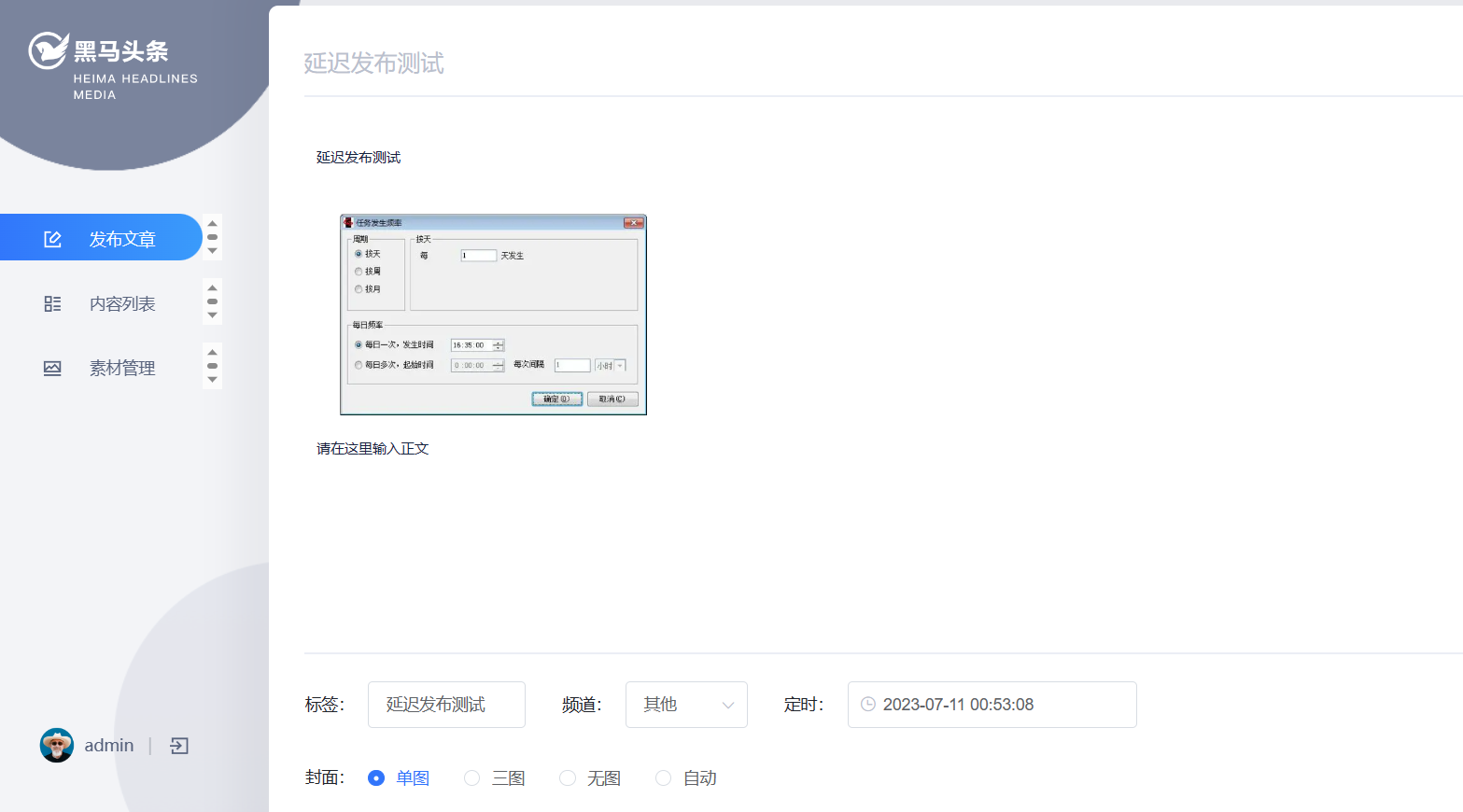Open the 频道 dropdown showing 其他
This screenshot has width=1463, height=812.
tap(686, 705)
